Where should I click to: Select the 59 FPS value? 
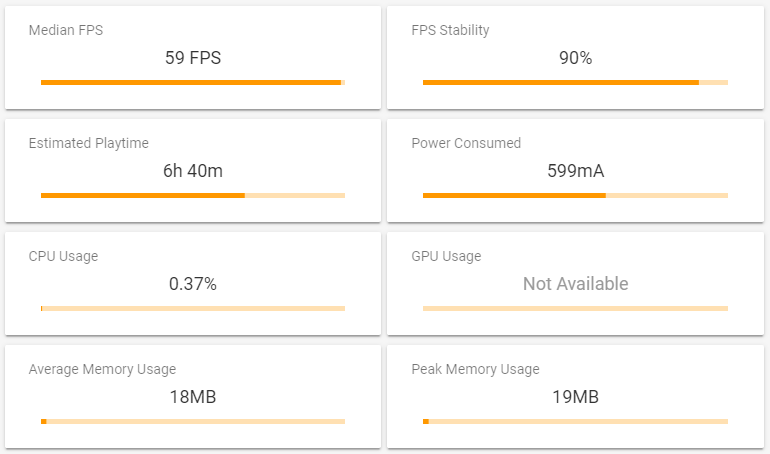(193, 58)
